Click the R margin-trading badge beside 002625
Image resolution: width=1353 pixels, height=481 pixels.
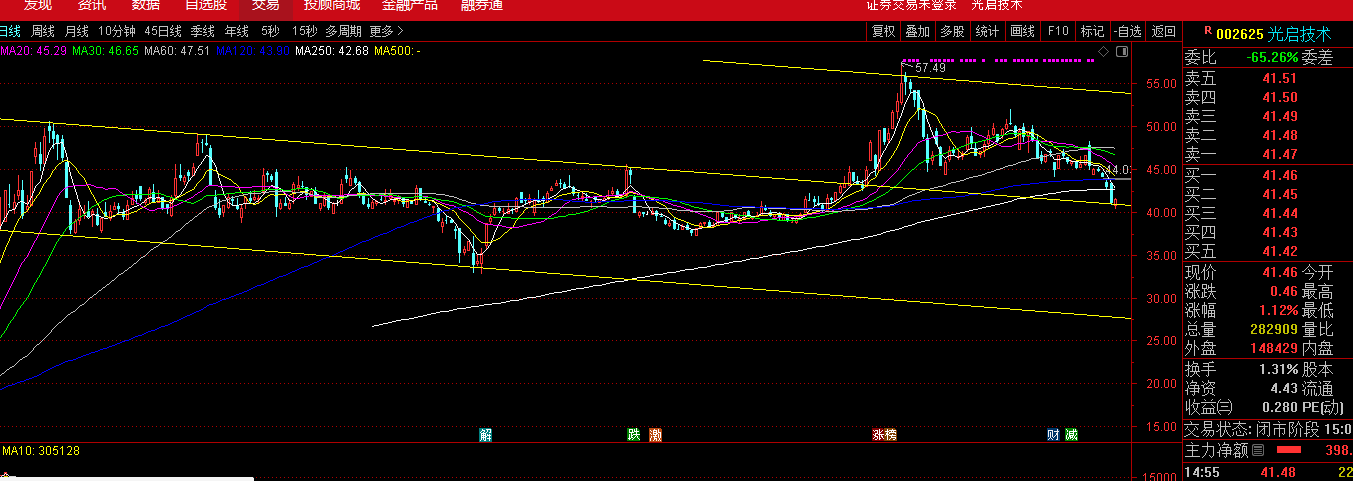[1209, 32]
